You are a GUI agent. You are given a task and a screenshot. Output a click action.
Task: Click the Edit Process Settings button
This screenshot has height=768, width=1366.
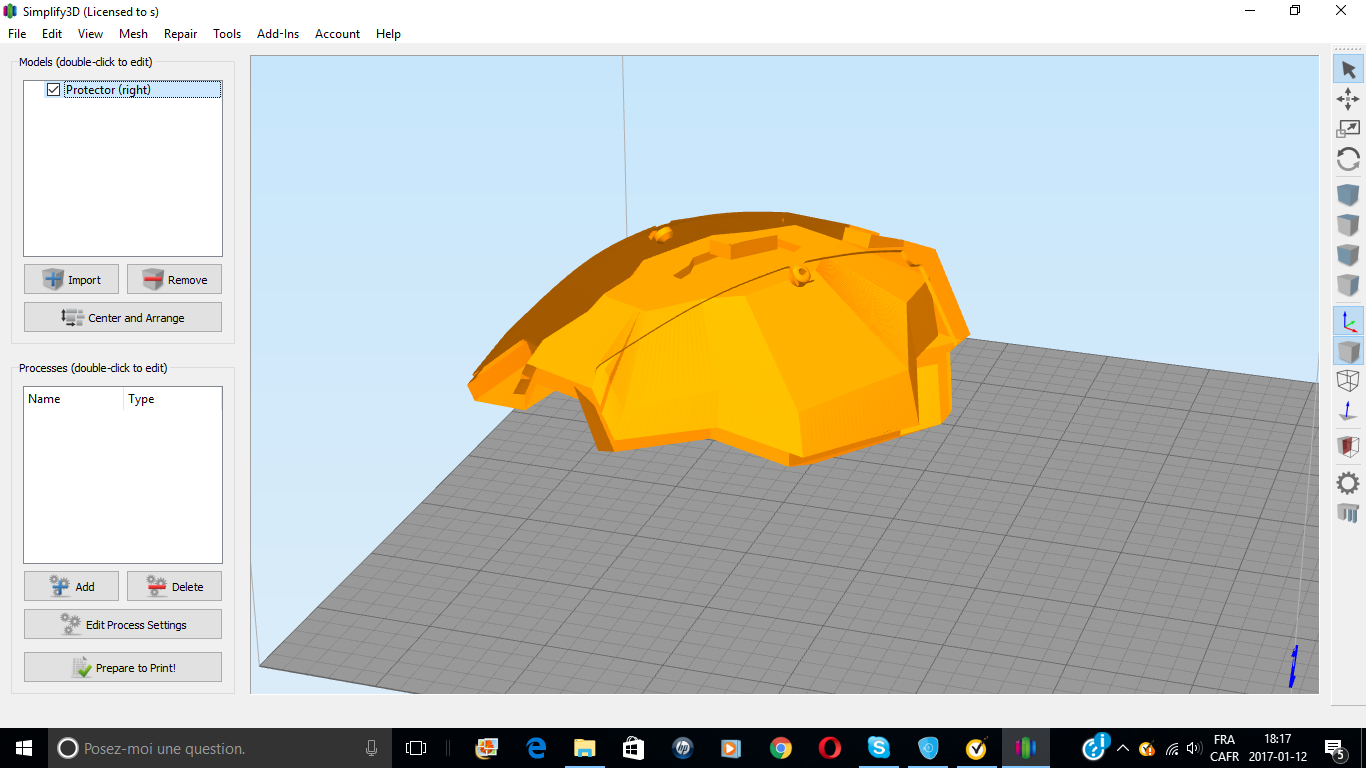(x=123, y=625)
